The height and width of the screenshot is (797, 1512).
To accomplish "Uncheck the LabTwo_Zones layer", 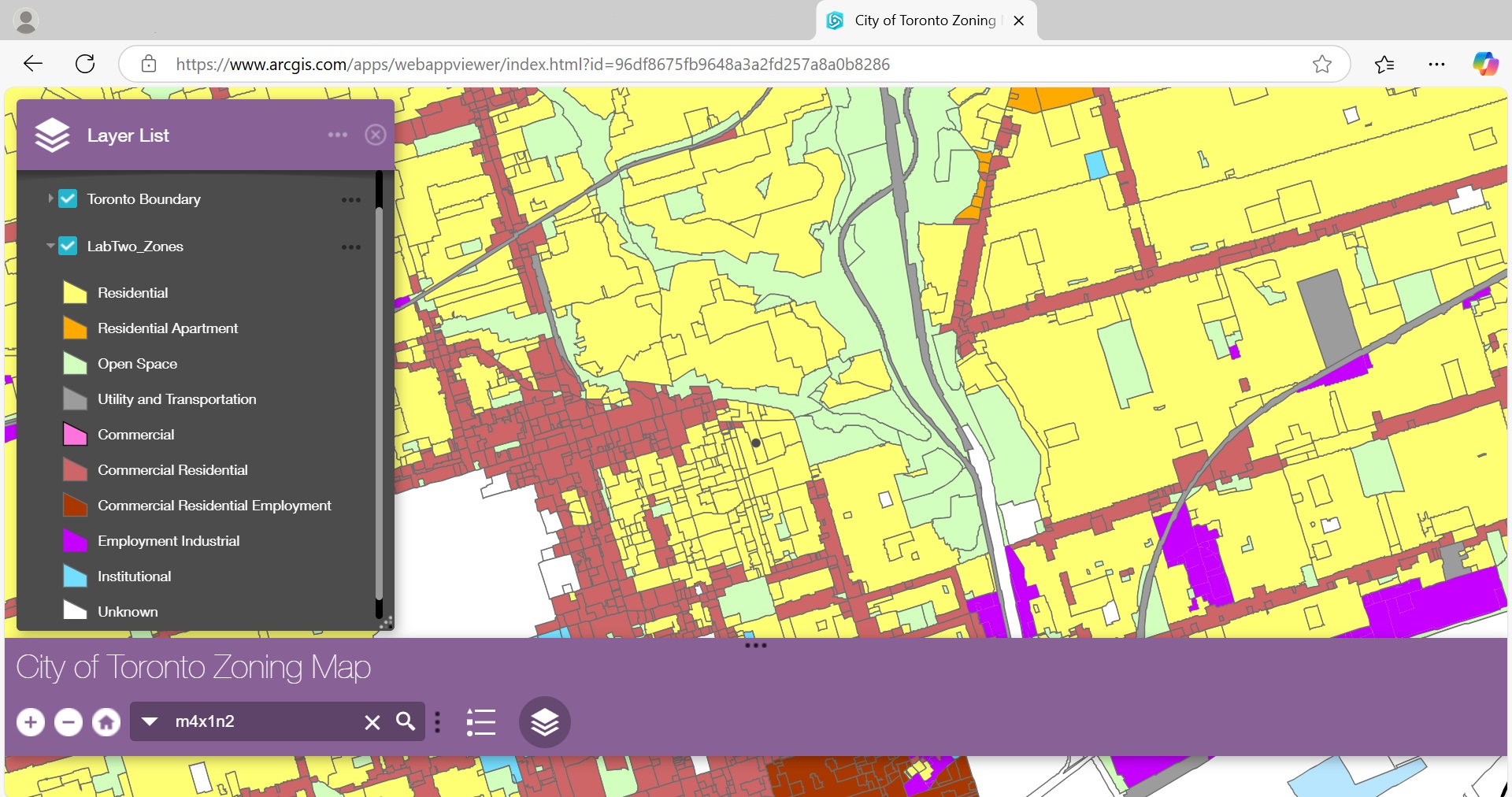I will point(69,246).
